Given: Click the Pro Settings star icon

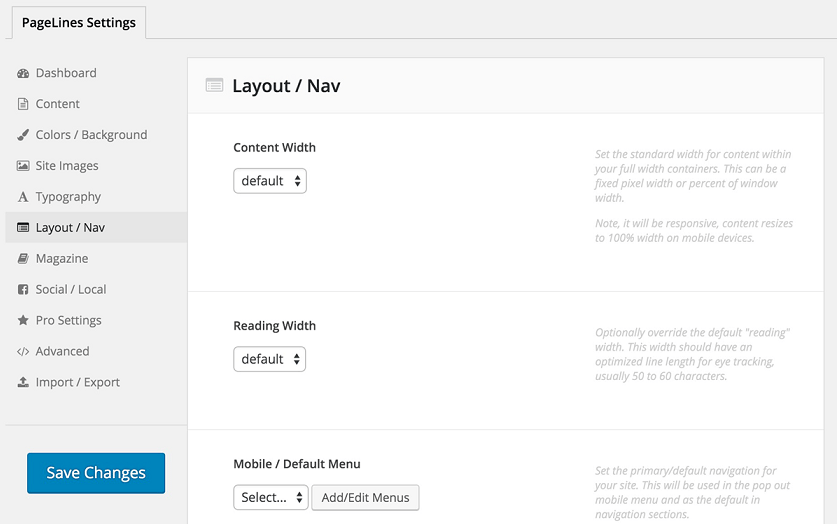Looking at the screenshot, I should [23, 320].
